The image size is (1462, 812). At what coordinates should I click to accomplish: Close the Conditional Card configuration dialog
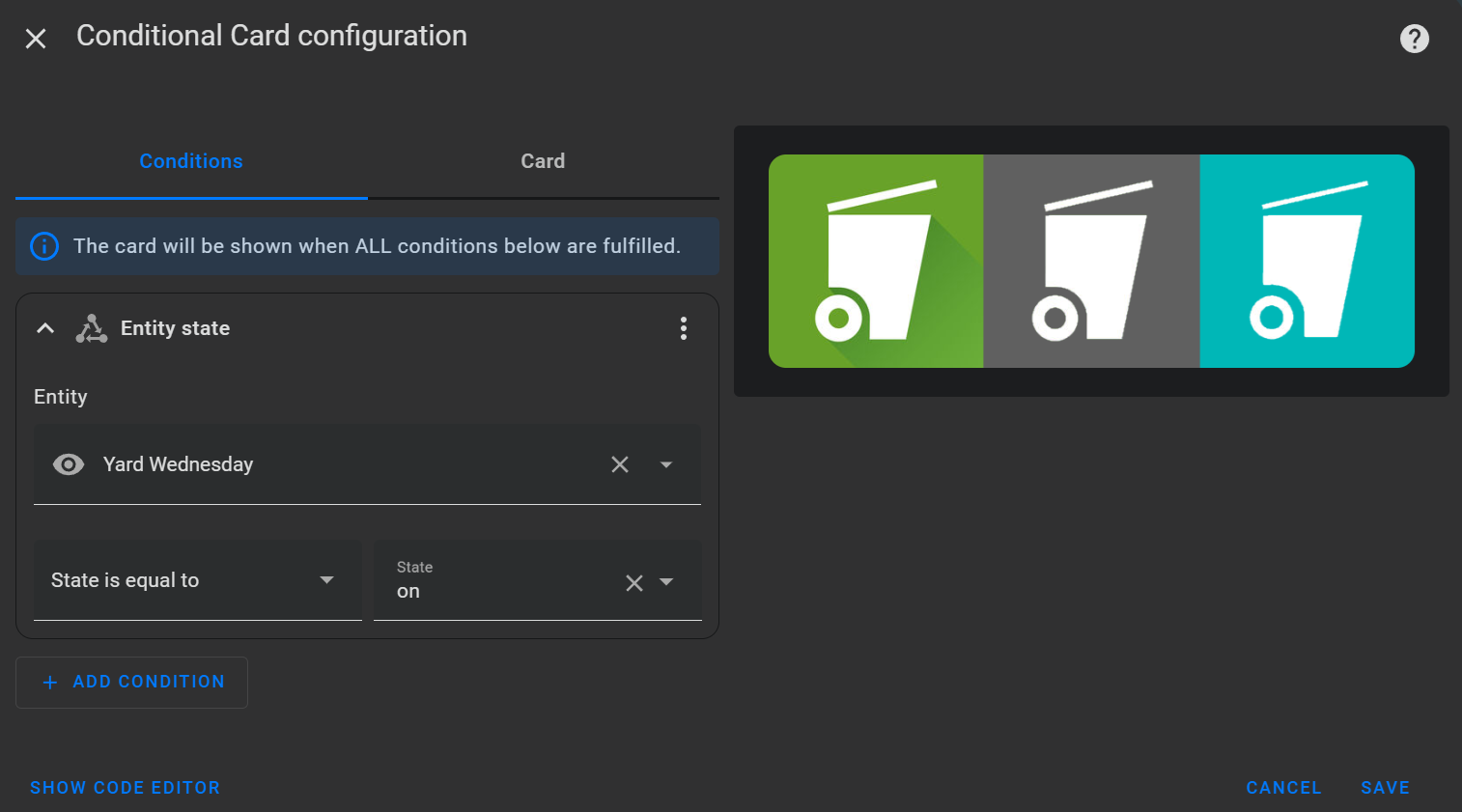(x=36, y=39)
